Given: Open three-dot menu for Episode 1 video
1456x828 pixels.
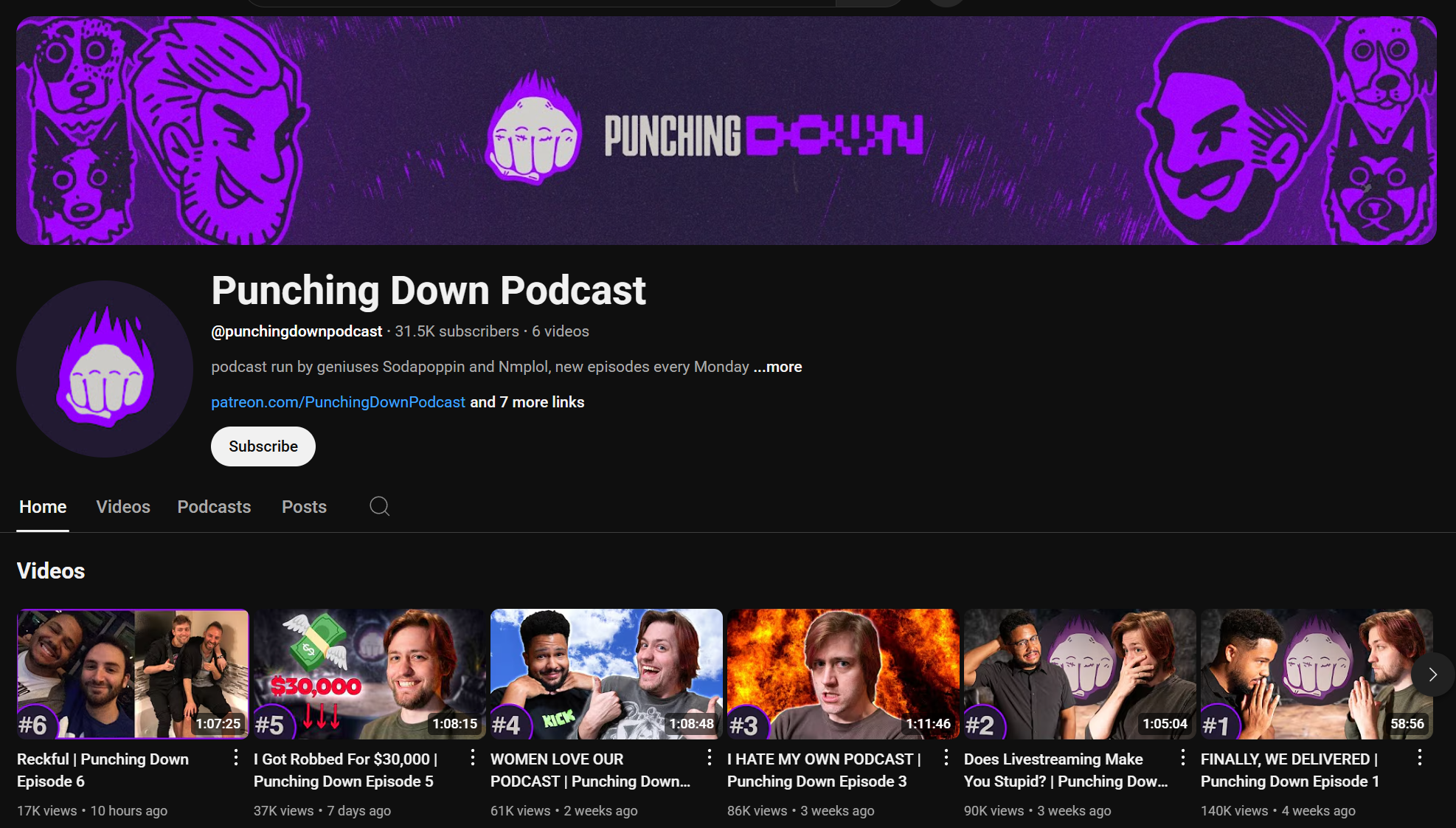Looking at the screenshot, I should [x=1419, y=757].
